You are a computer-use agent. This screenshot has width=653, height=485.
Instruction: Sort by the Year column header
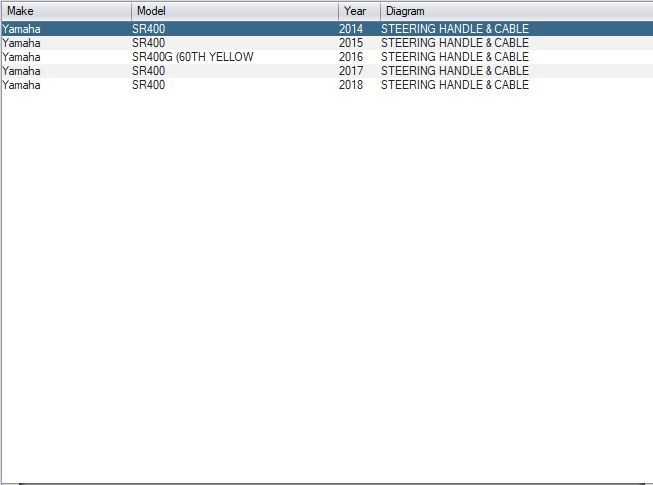pos(359,11)
